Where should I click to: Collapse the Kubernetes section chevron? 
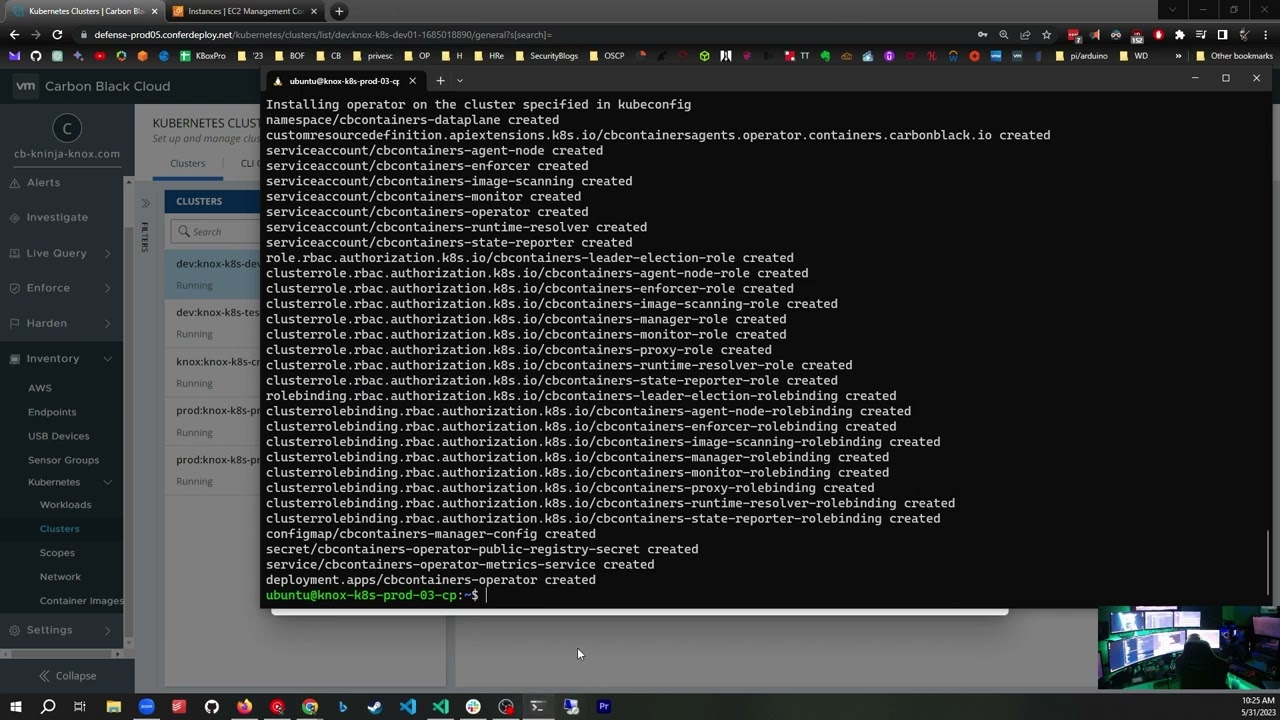click(x=110, y=481)
